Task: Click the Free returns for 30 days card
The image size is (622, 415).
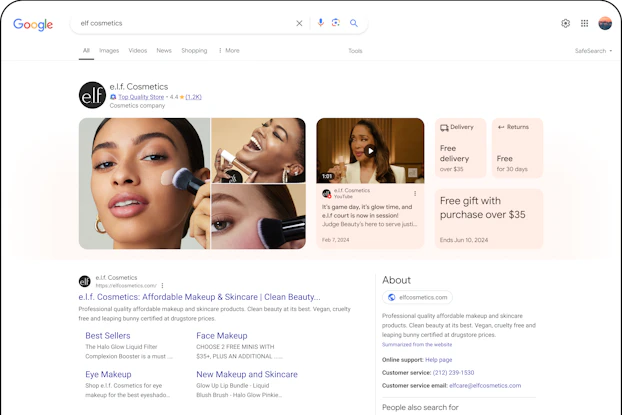Action: [x=517, y=148]
